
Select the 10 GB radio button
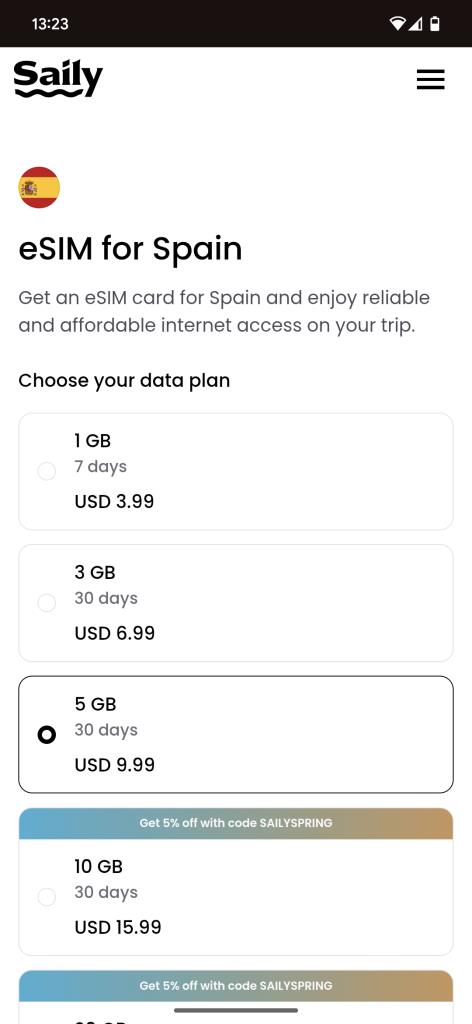46,897
